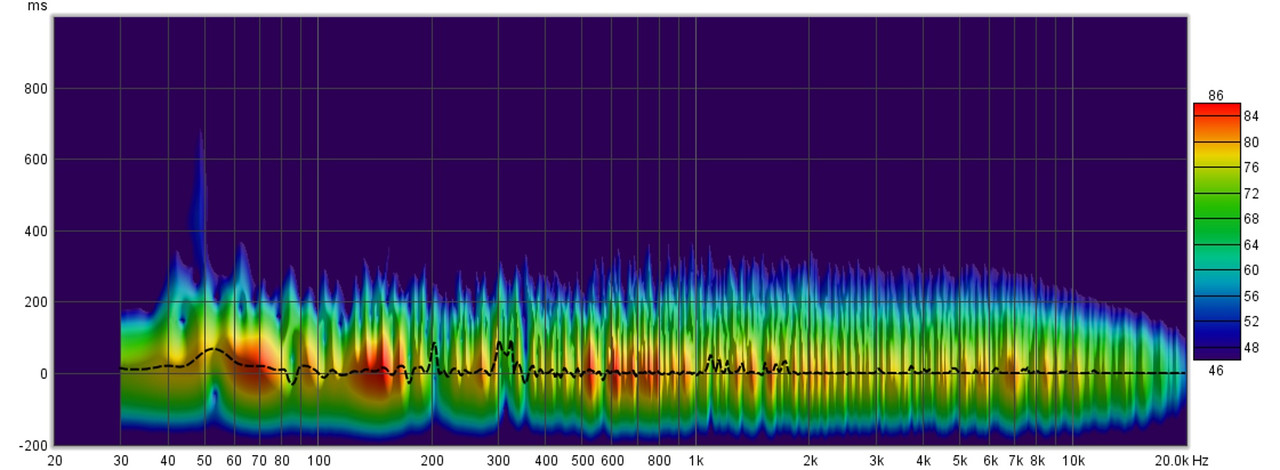This screenshot has height=470, width=1280.
Task: Click the 1k tick on frequency axis
Action: point(696,461)
